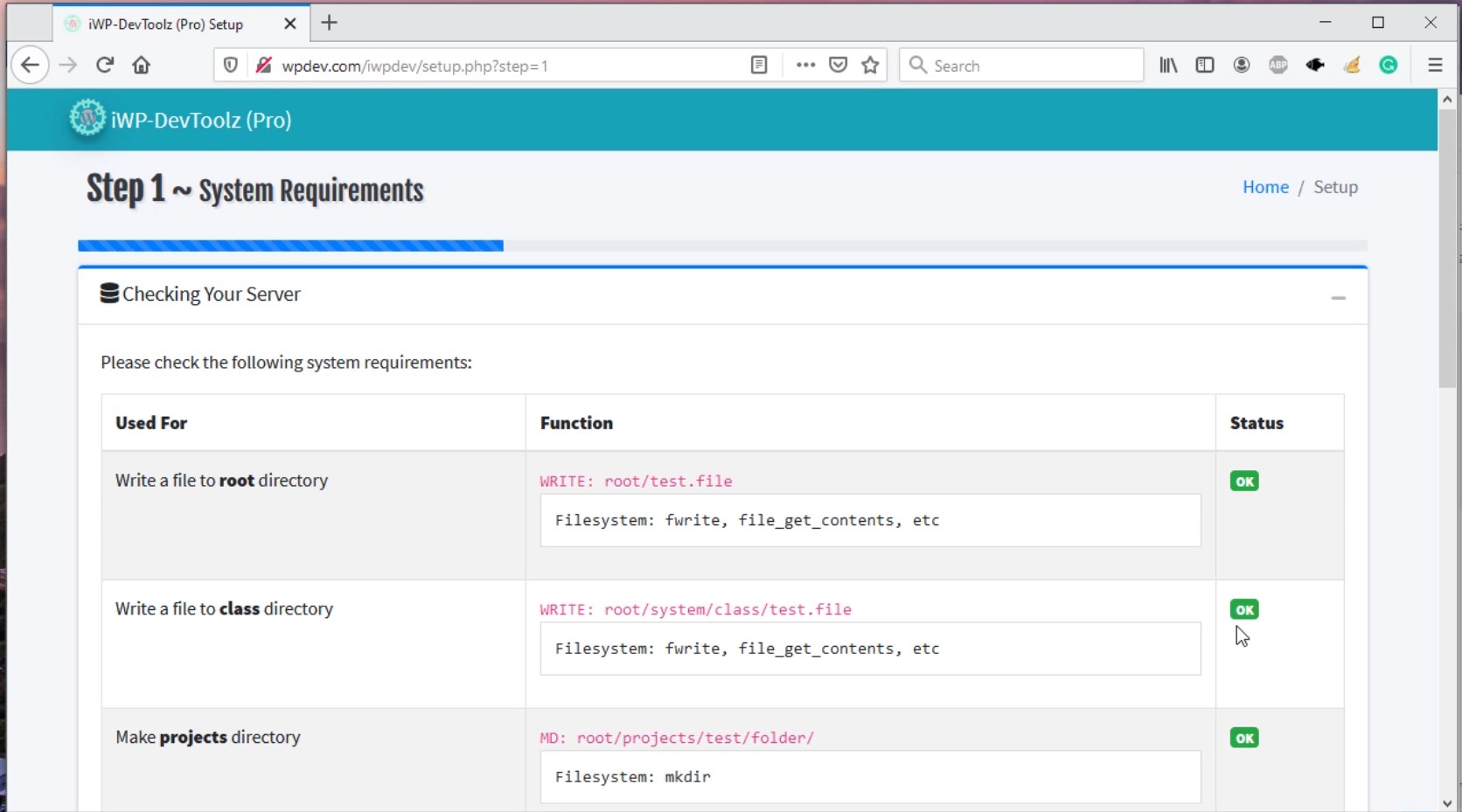This screenshot has height=812, width=1462.
Task: Toggle reader view in address bar
Action: pos(759,66)
